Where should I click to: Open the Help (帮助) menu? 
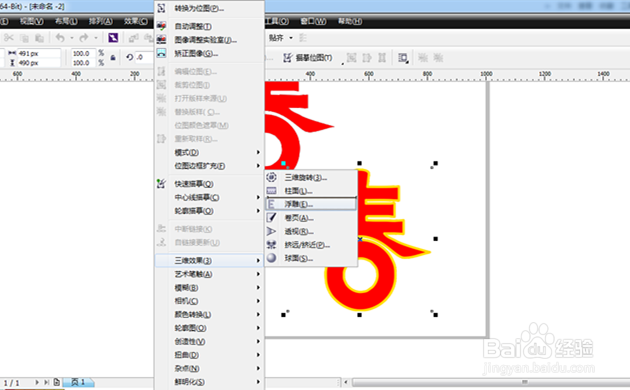pyautogui.click(x=350, y=21)
